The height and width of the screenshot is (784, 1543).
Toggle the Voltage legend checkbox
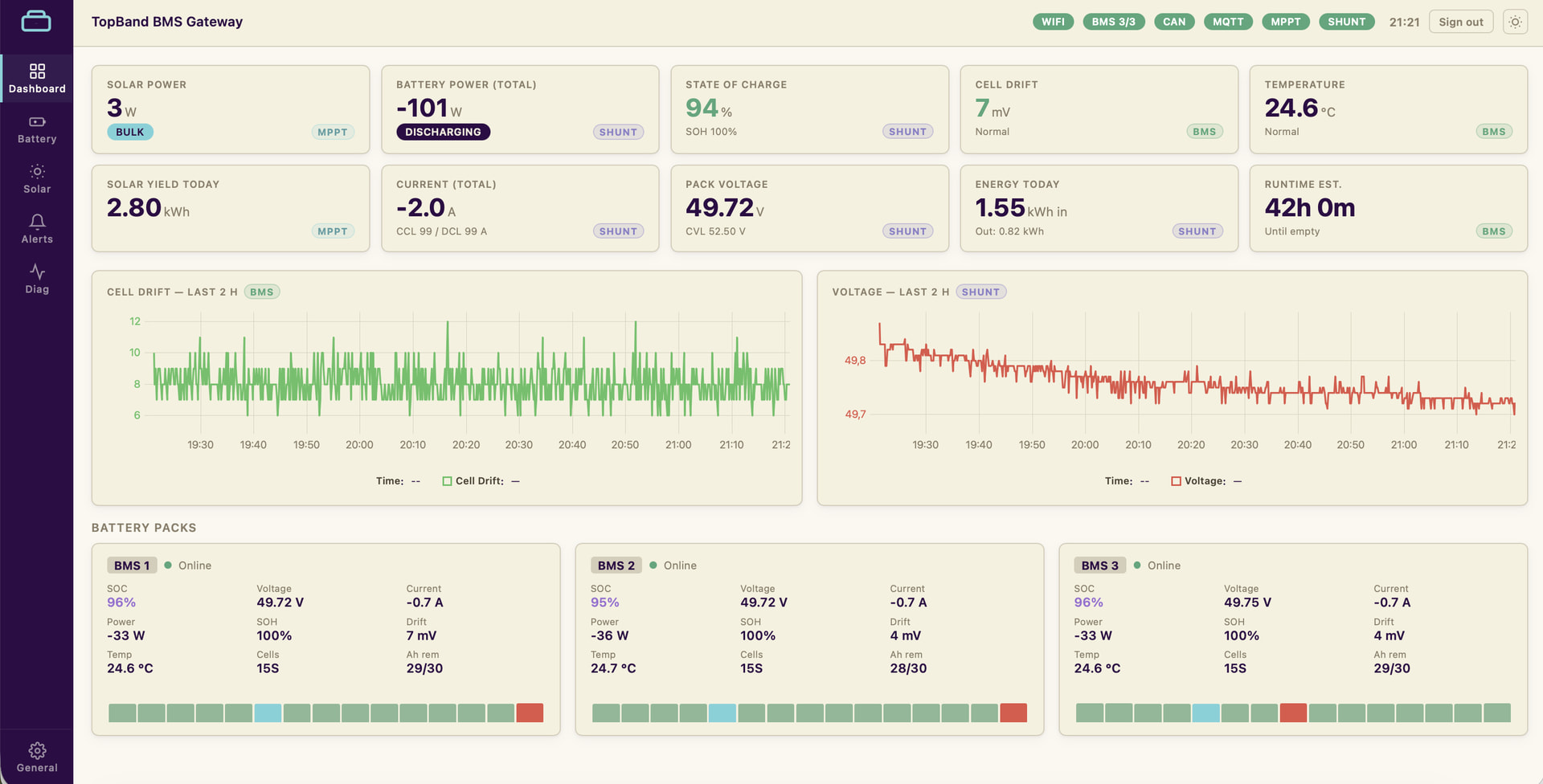[1176, 481]
